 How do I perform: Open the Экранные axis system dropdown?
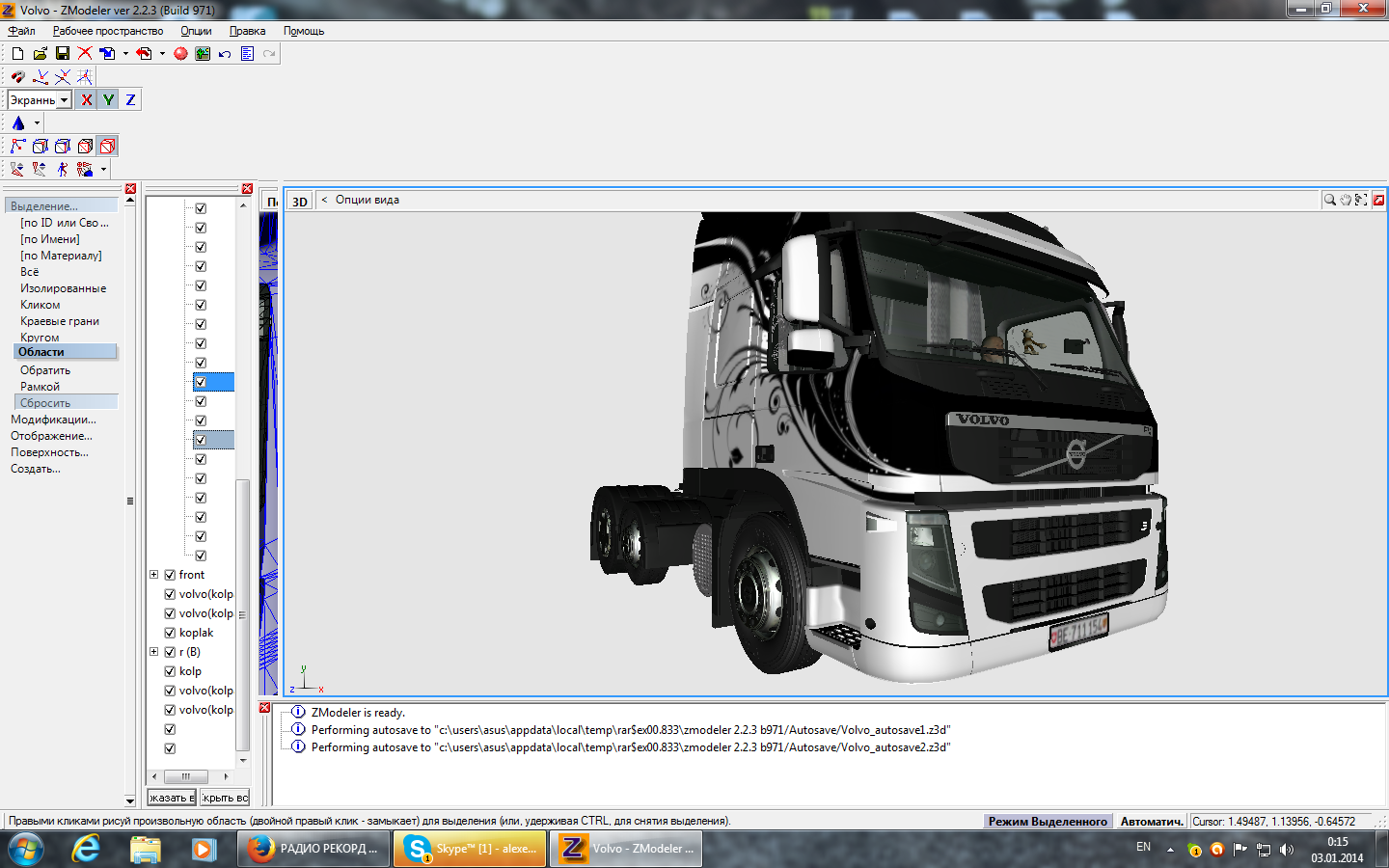click(x=64, y=100)
